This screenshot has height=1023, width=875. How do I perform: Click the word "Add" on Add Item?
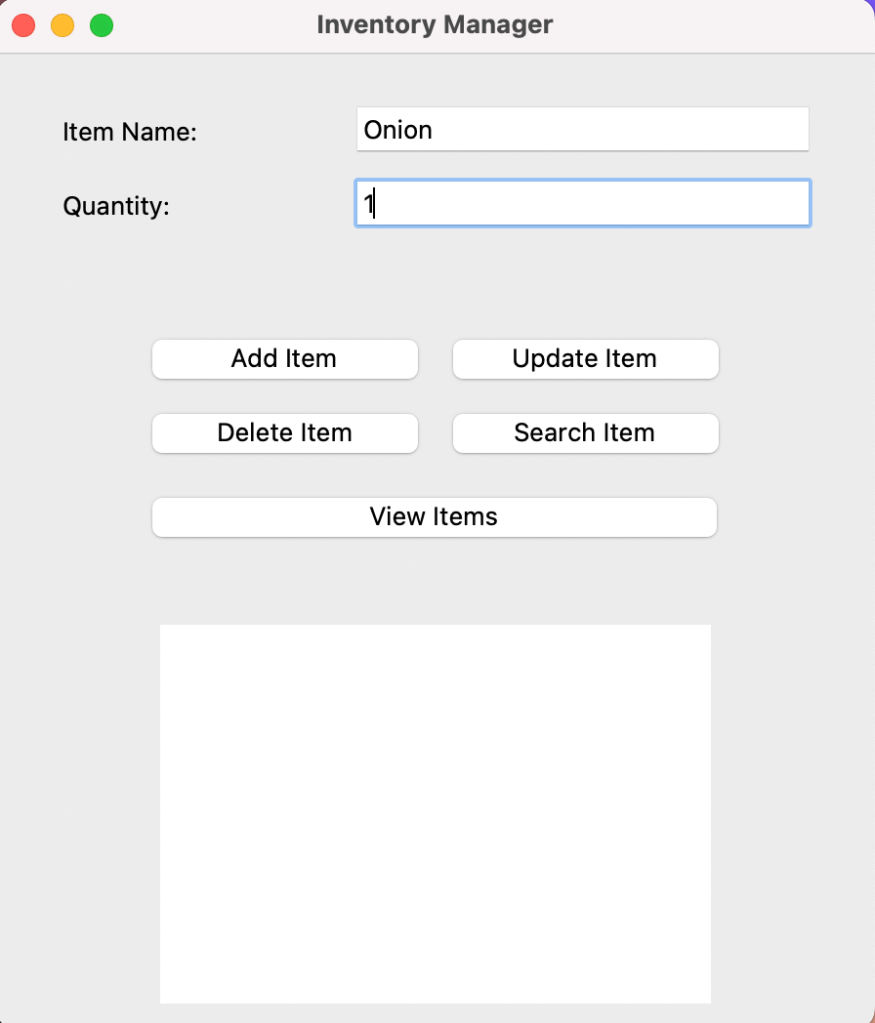point(253,359)
